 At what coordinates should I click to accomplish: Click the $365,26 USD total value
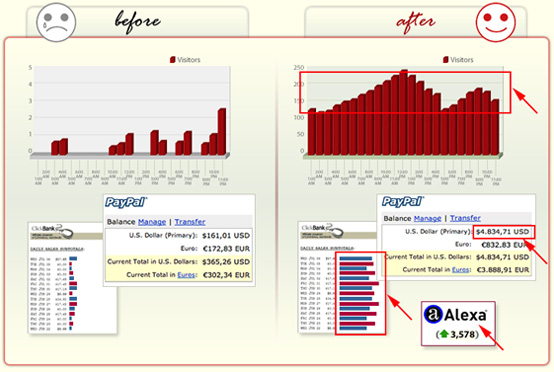(x=226, y=262)
